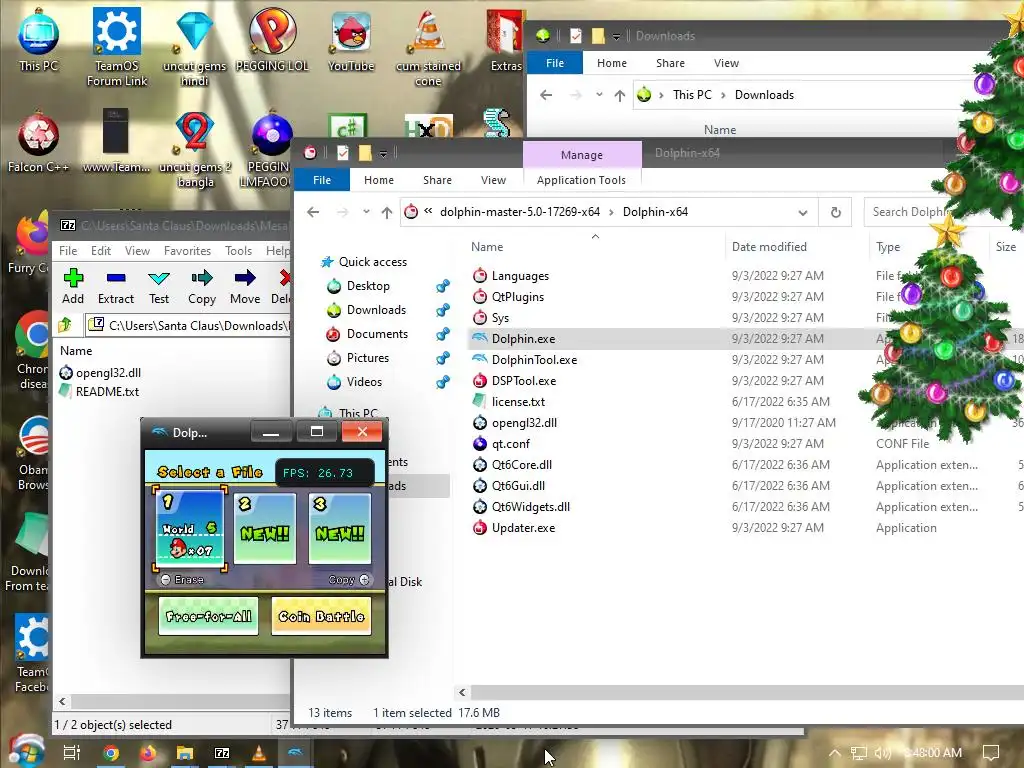Show hidden system tray icons

point(835,753)
